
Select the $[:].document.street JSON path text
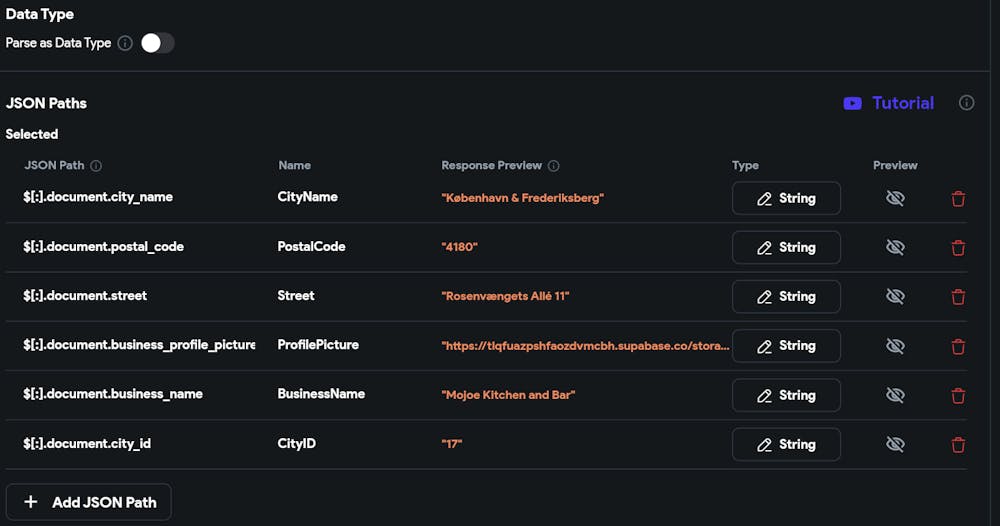(x=85, y=296)
